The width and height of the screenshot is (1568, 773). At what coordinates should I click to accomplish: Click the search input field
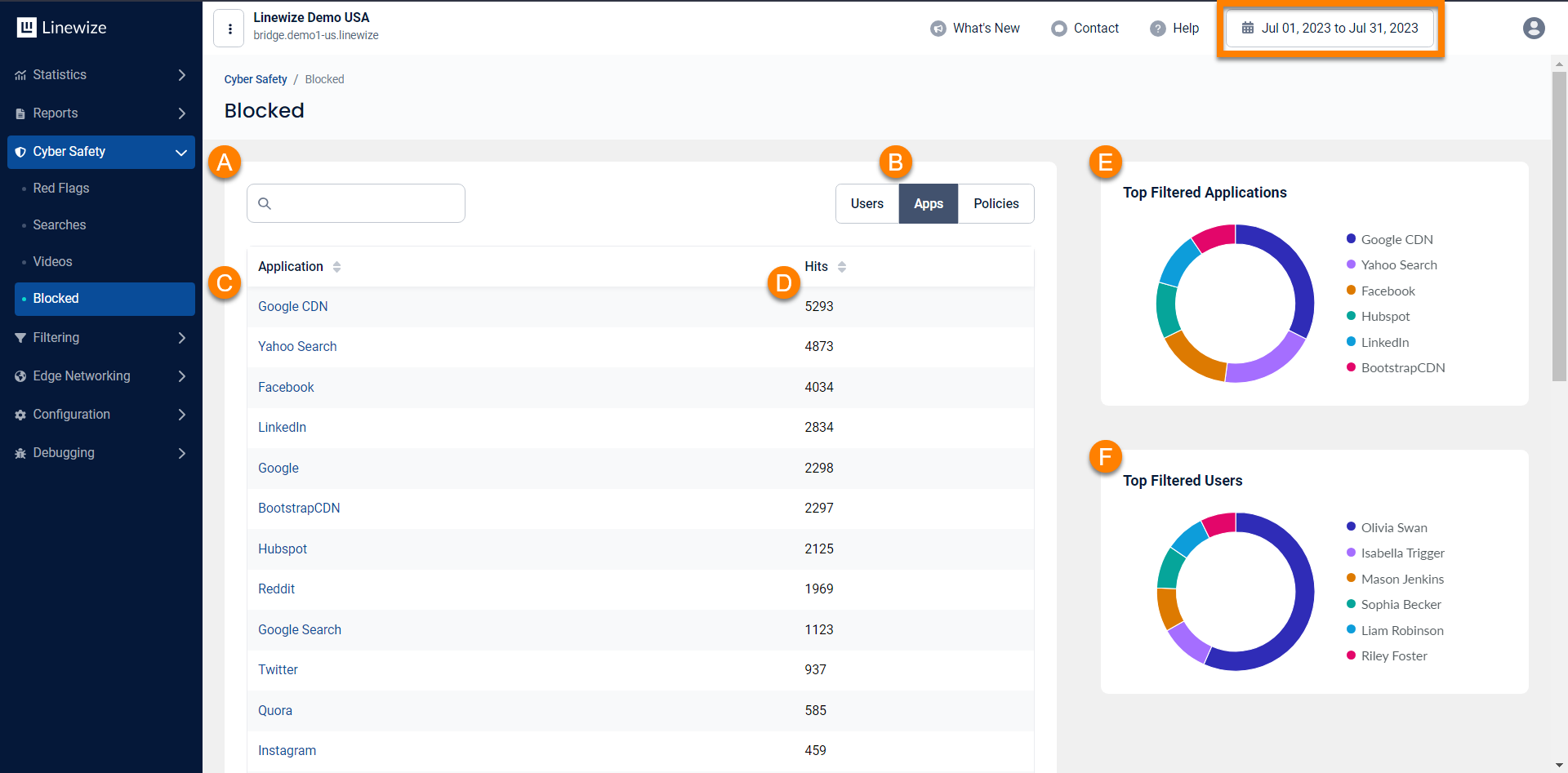pos(356,203)
